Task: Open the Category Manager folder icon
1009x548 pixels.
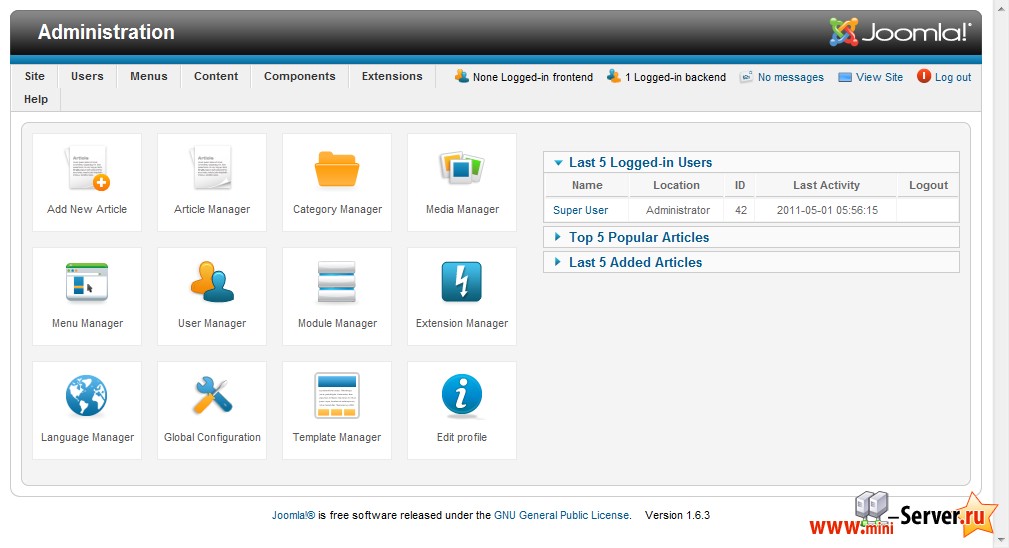Action: (337, 169)
